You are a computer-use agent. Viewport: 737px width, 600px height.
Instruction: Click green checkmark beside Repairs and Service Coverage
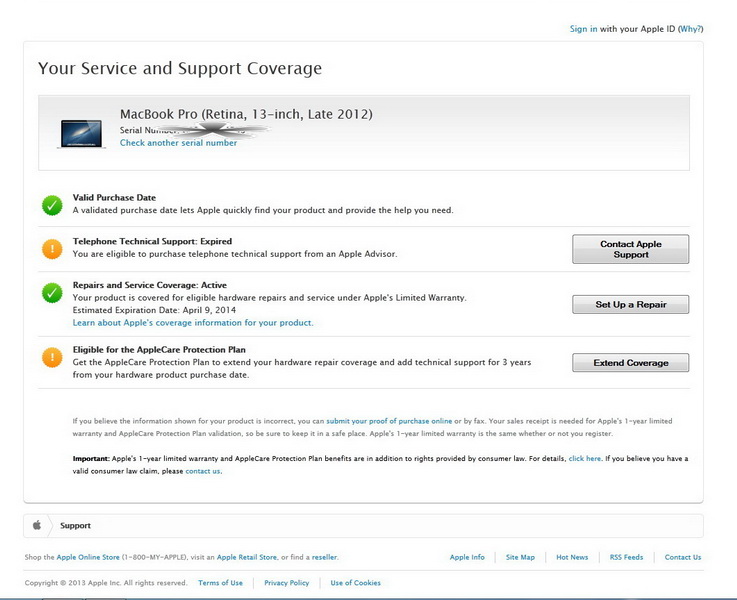(x=52, y=293)
